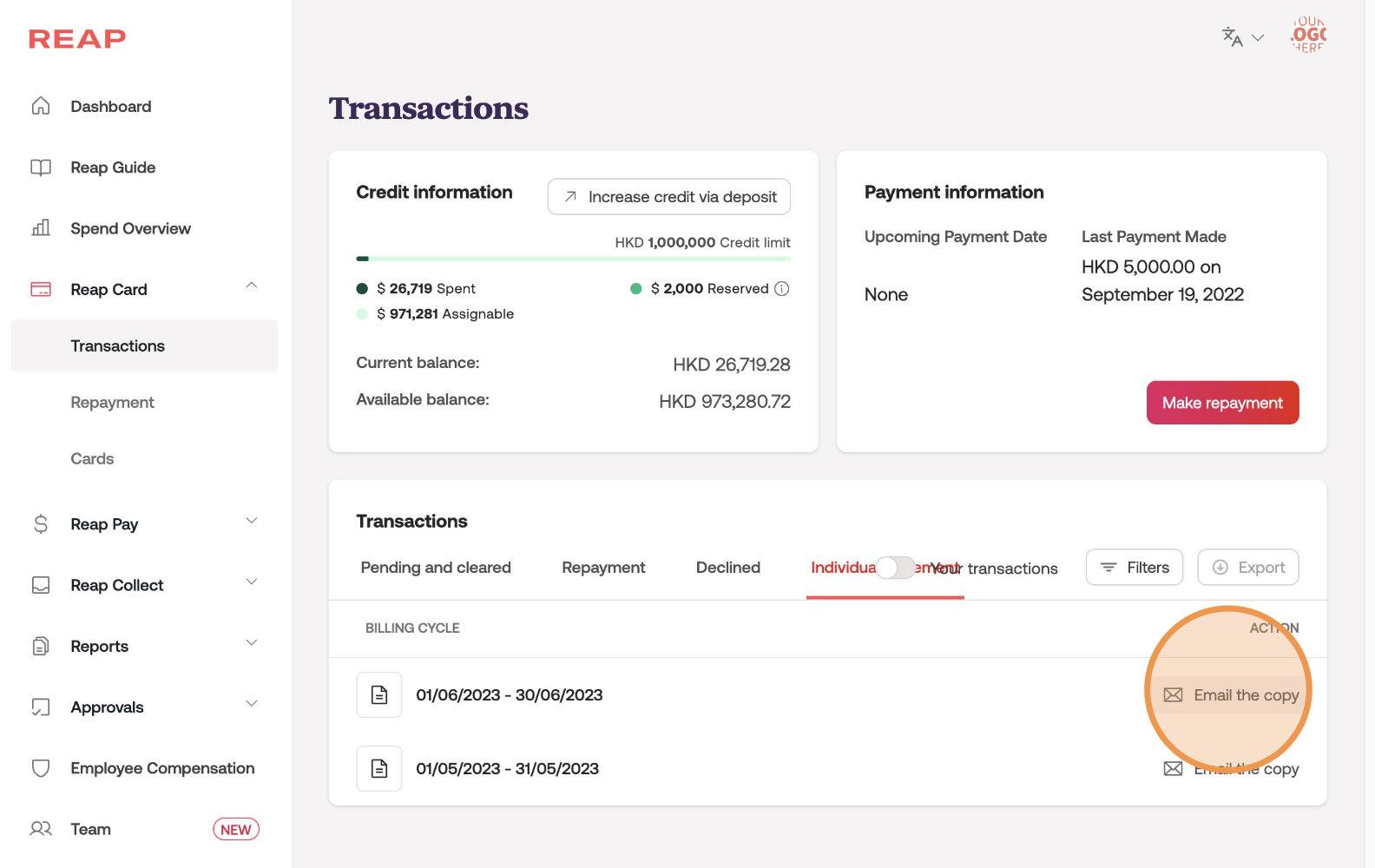This screenshot has width=1375, height=868.
Task: Toggle the Your transactions switch
Action: [895, 568]
